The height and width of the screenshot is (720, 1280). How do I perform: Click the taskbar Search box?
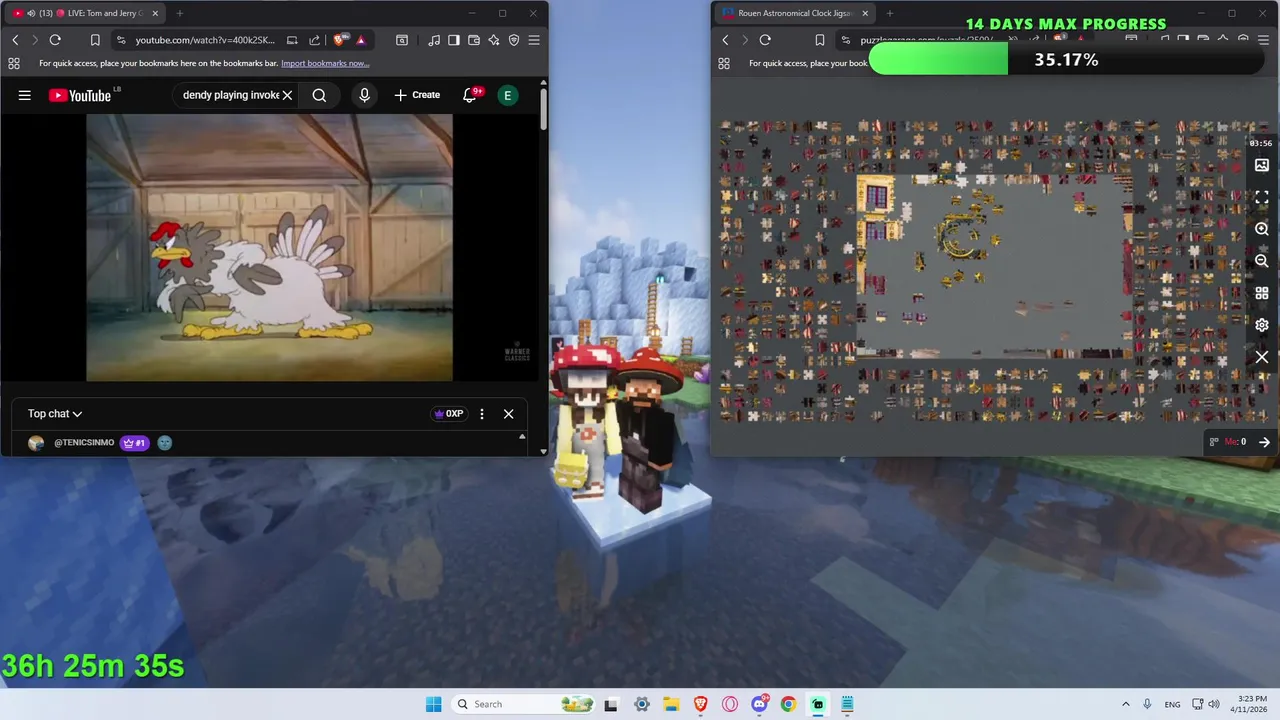click(x=523, y=704)
